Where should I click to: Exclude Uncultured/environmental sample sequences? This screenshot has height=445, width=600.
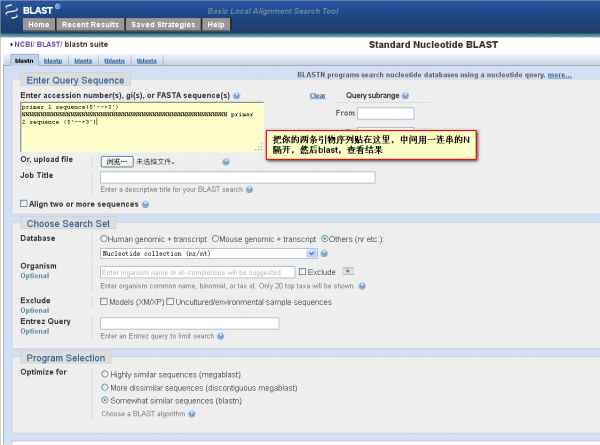tap(170, 302)
